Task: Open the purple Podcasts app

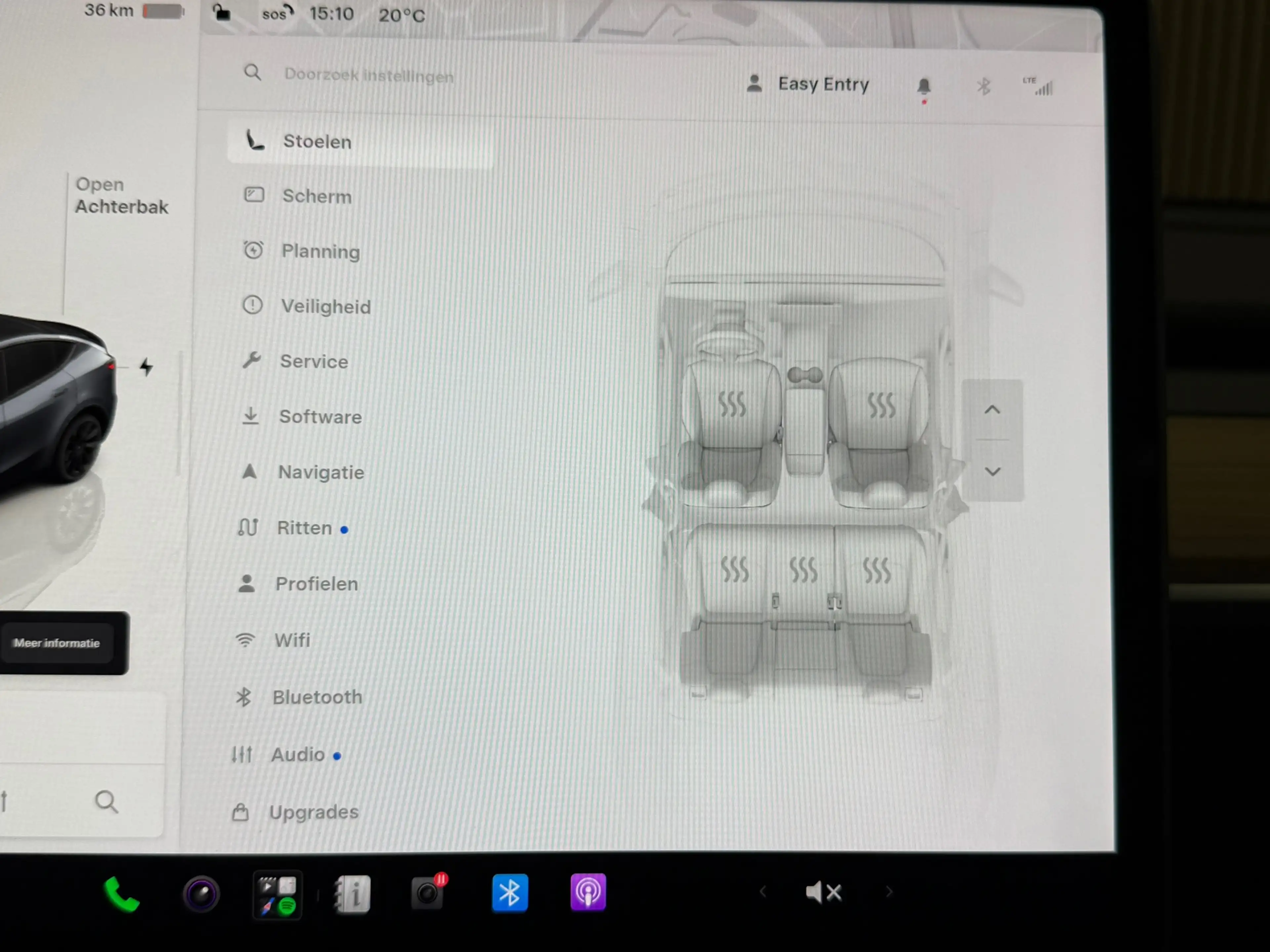Action: [x=588, y=892]
